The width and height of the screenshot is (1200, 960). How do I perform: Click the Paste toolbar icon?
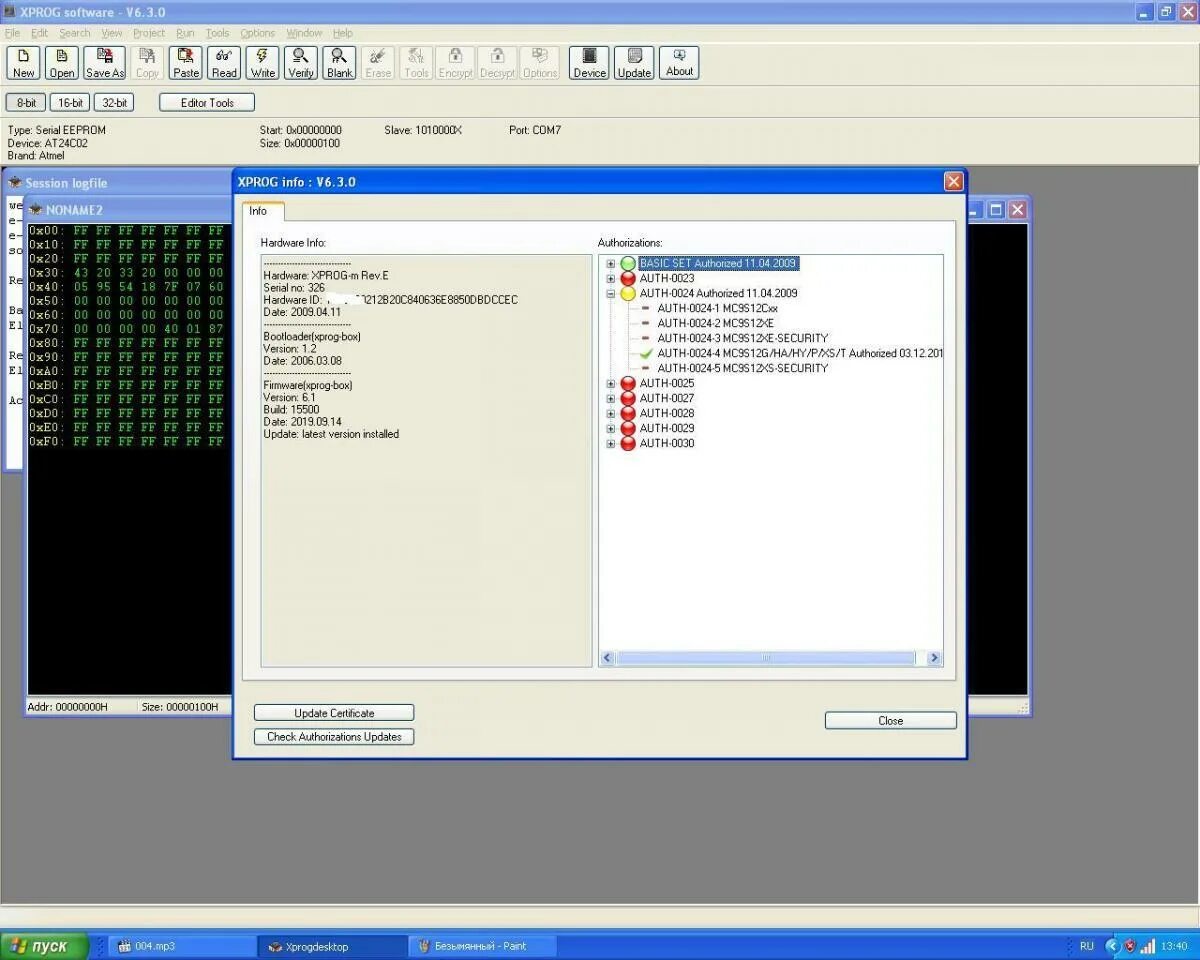[186, 63]
